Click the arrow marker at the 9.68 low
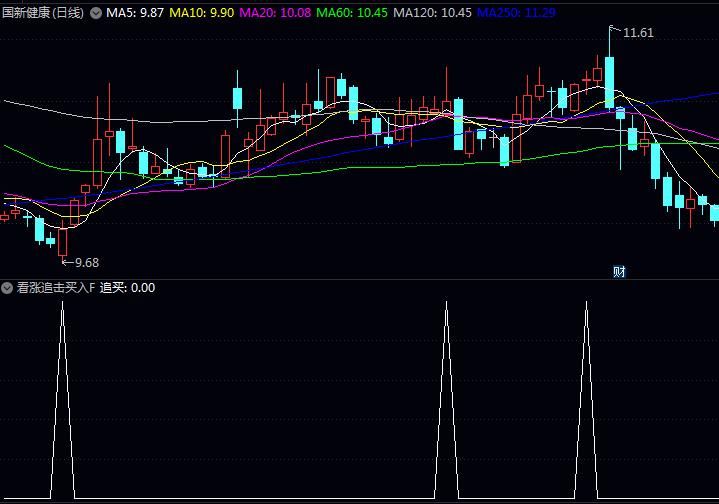 tap(67, 262)
